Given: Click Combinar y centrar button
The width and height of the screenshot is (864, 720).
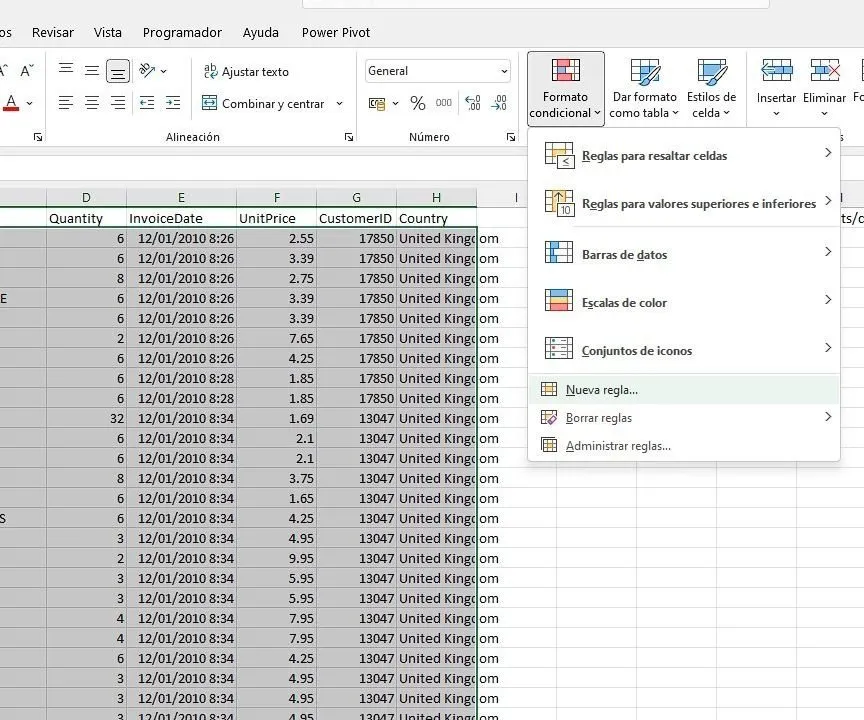Looking at the screenshot, I should point(263,103).
